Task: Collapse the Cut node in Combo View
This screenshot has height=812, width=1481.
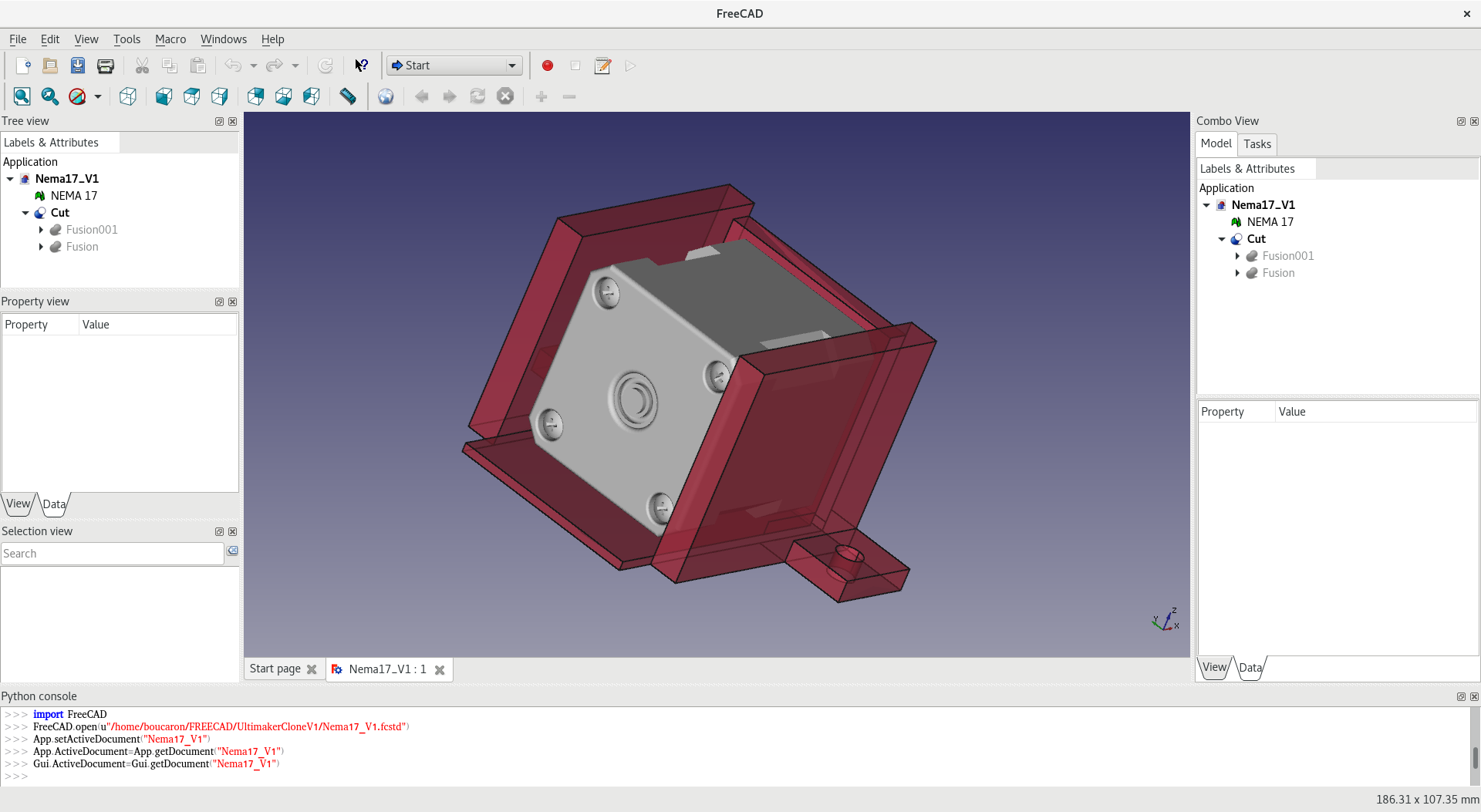Action: [x=1222, y=239]
